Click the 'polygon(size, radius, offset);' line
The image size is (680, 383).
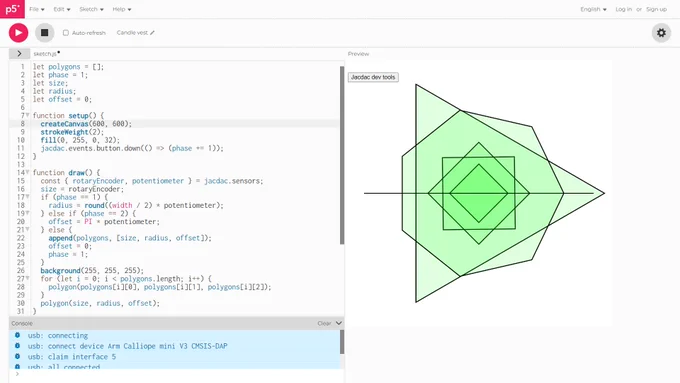click(100, 303)
